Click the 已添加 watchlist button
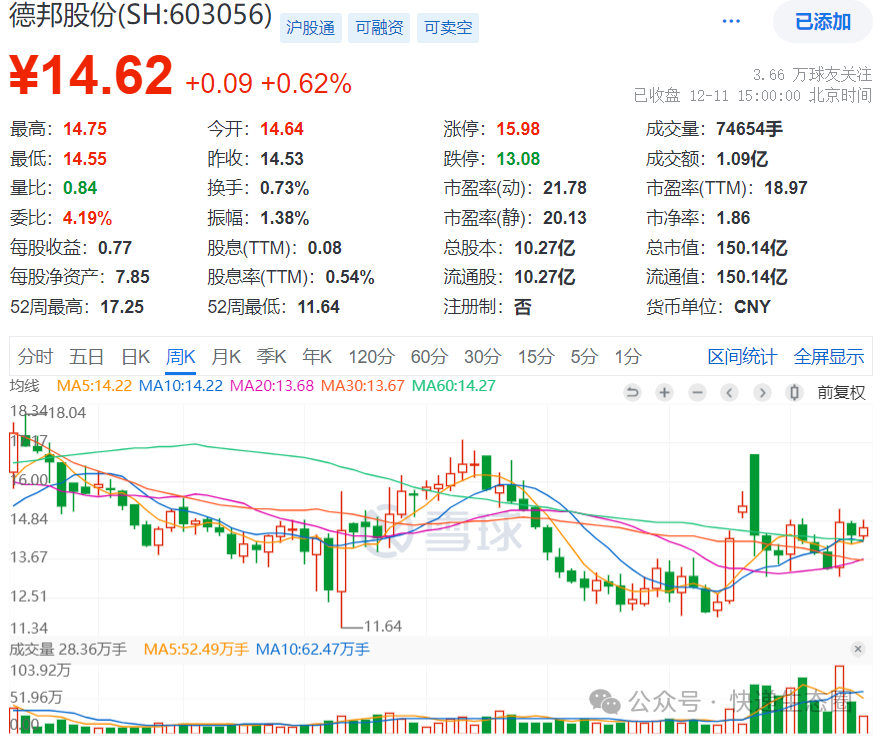The height and width of the screenshot is (736, 880). pyautogui.click(x=822, y=22)
